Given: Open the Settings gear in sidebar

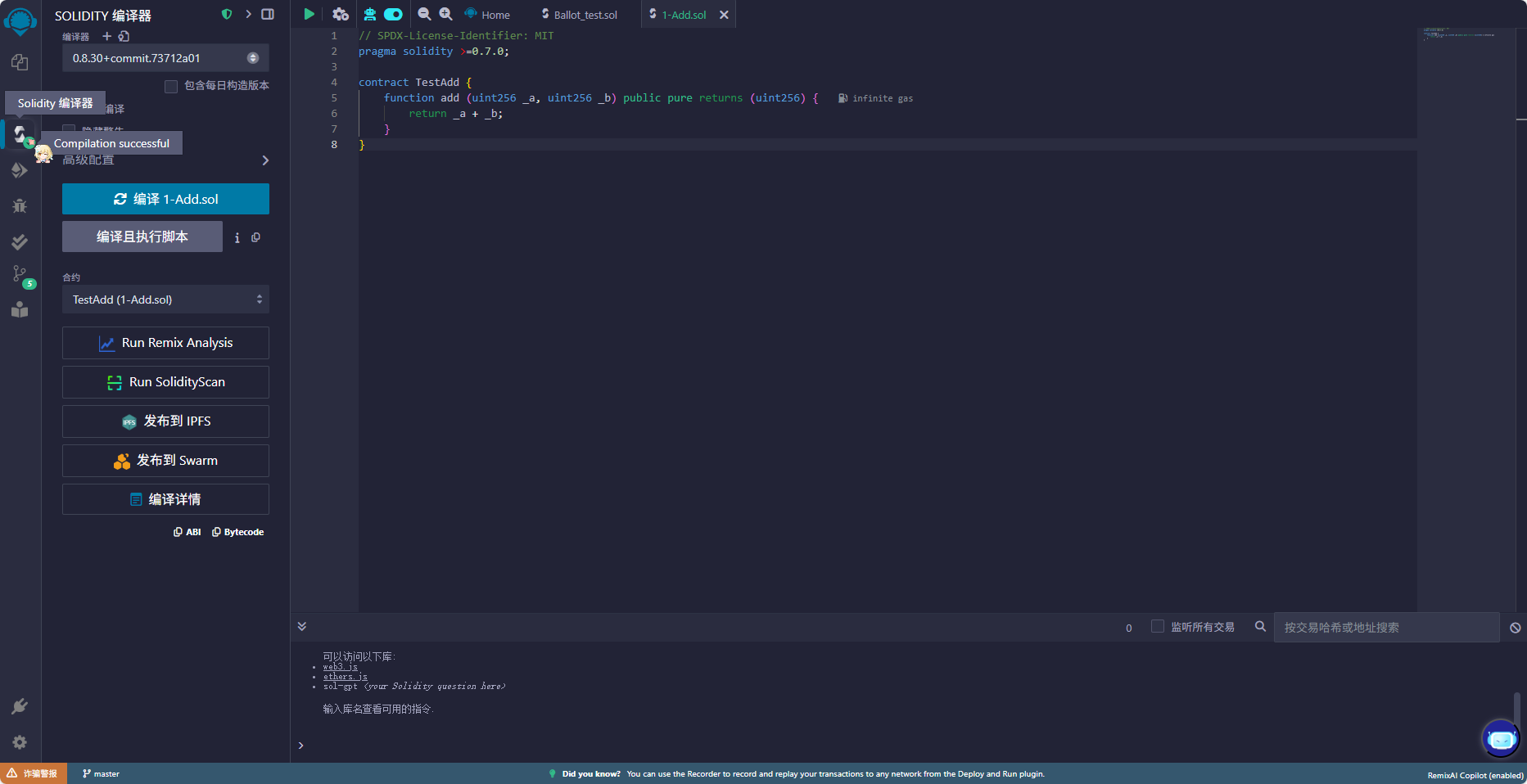Looking at the screenshot, I should click(x=20, y=742).
